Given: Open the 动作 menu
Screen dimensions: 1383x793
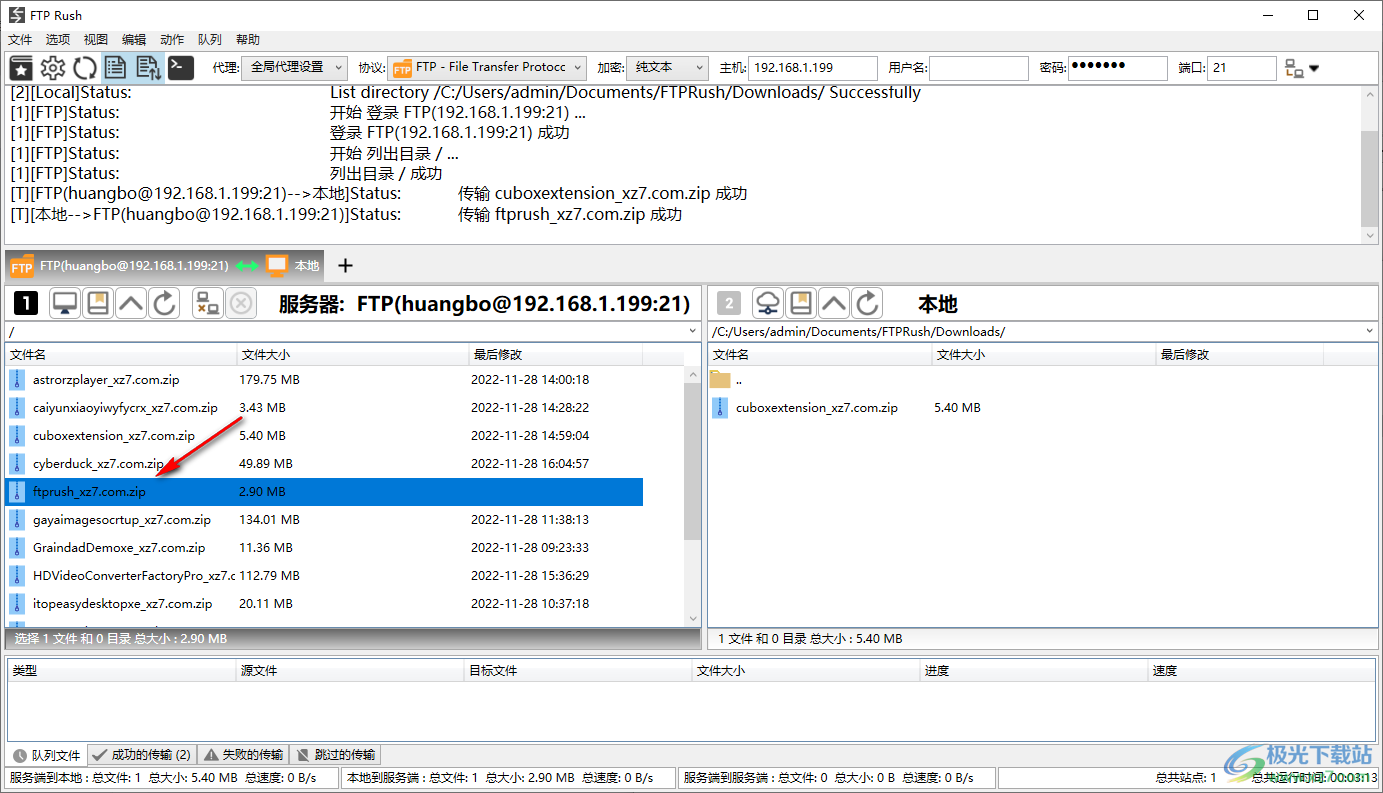Looking at the screenshot, I should pyautogui.click(x=172, y=40).
